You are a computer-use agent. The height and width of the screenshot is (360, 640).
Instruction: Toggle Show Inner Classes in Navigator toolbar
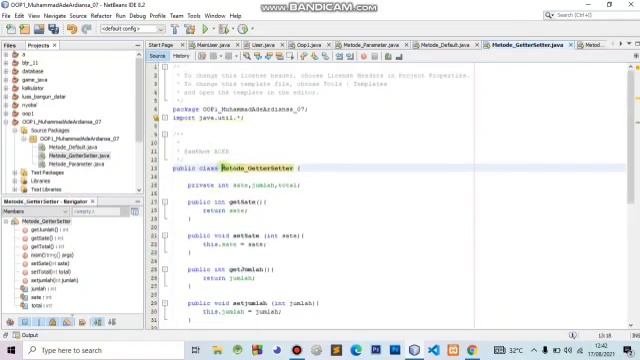[x=67, y=322]
